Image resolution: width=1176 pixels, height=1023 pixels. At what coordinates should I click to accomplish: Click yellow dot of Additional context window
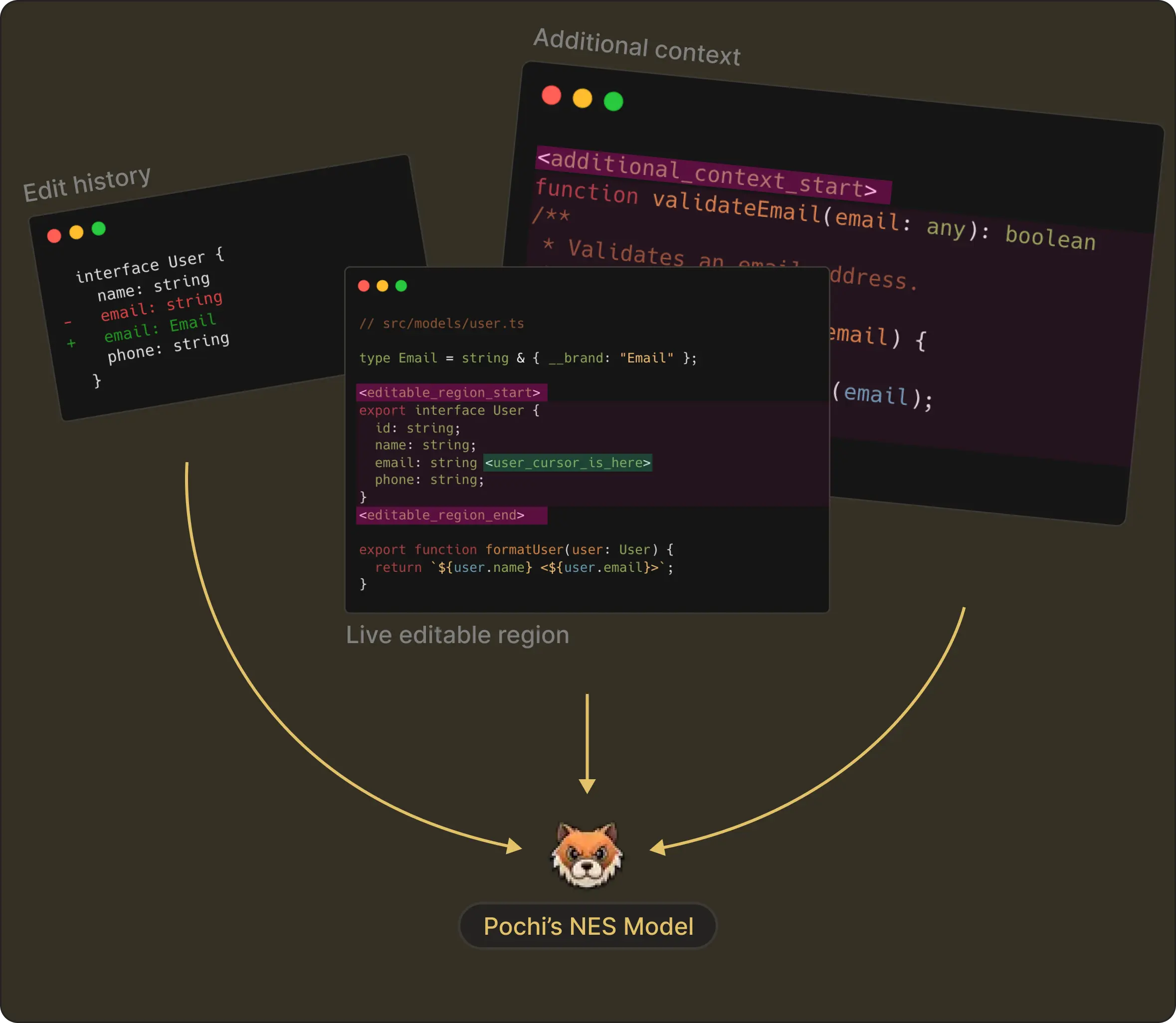pos(582,98)
